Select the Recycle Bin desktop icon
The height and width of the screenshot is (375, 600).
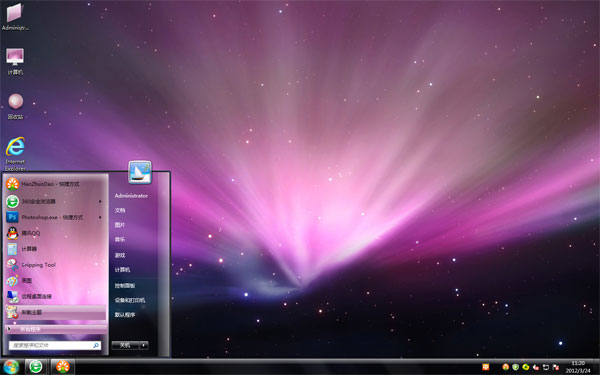[x=15, y=106]
